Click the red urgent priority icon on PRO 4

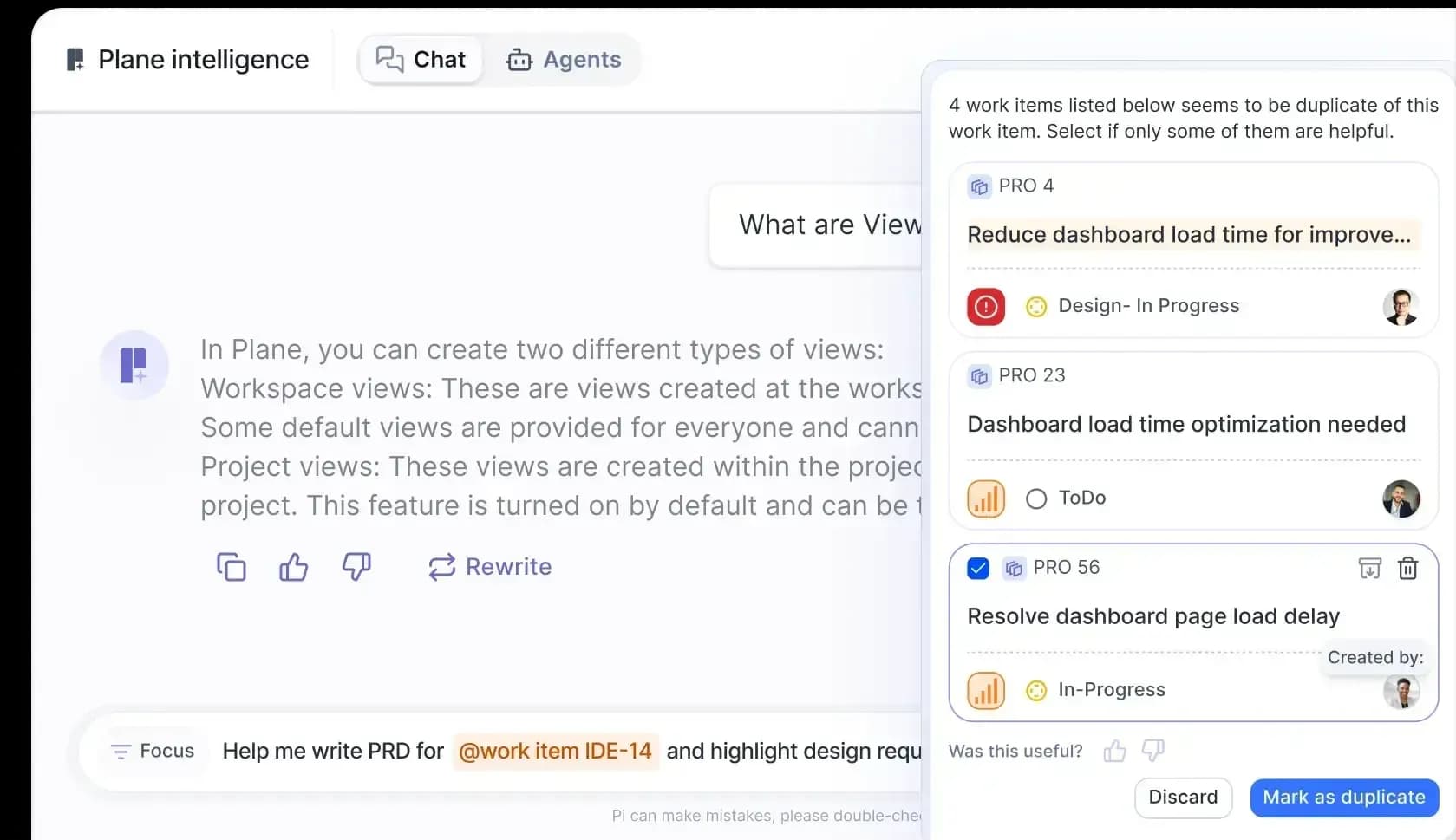coord(985,306)
